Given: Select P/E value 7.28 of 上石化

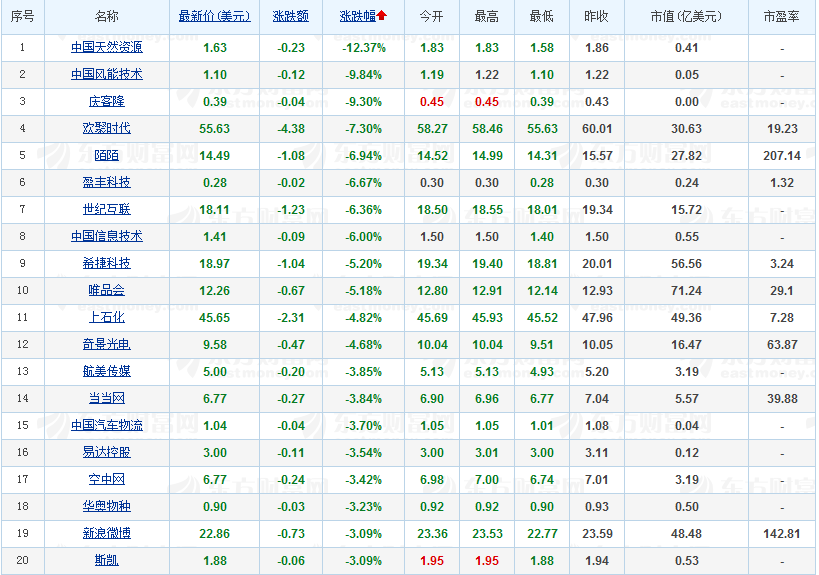Looking at the screenshot, I should [782, 318].
